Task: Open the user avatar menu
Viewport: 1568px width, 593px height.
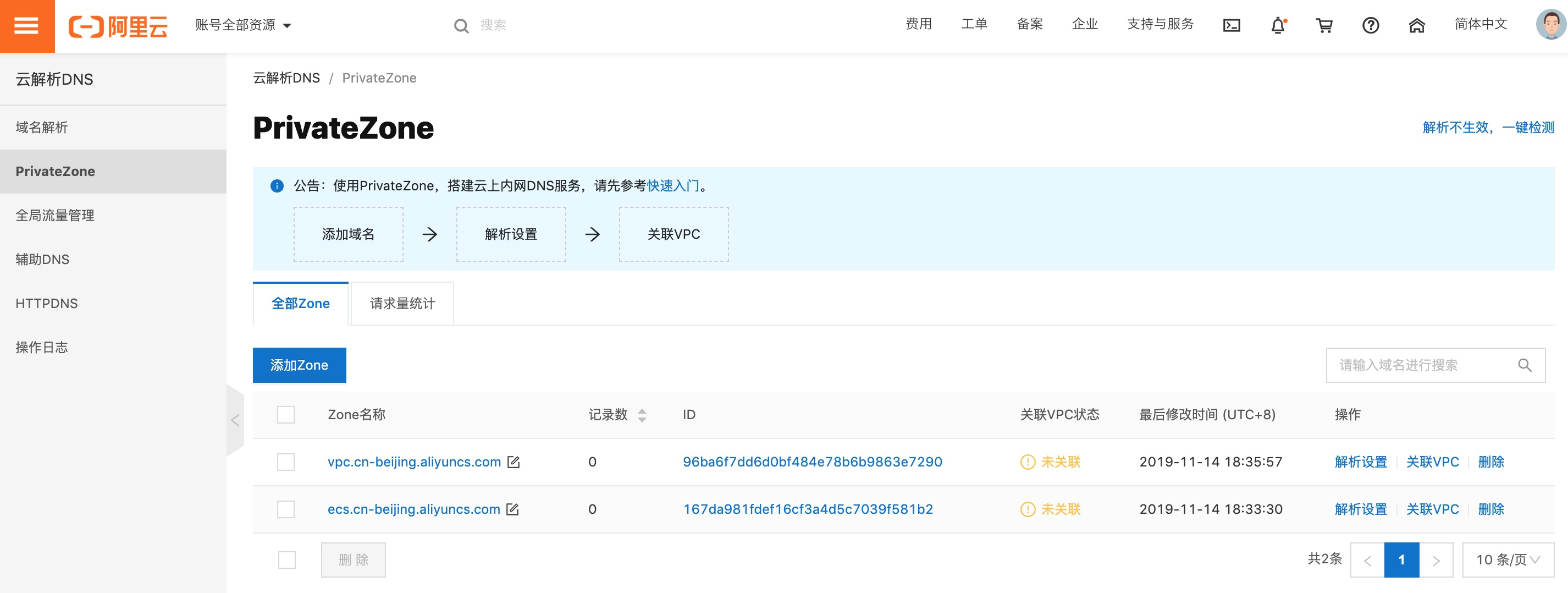Action: pos(1551,25)
